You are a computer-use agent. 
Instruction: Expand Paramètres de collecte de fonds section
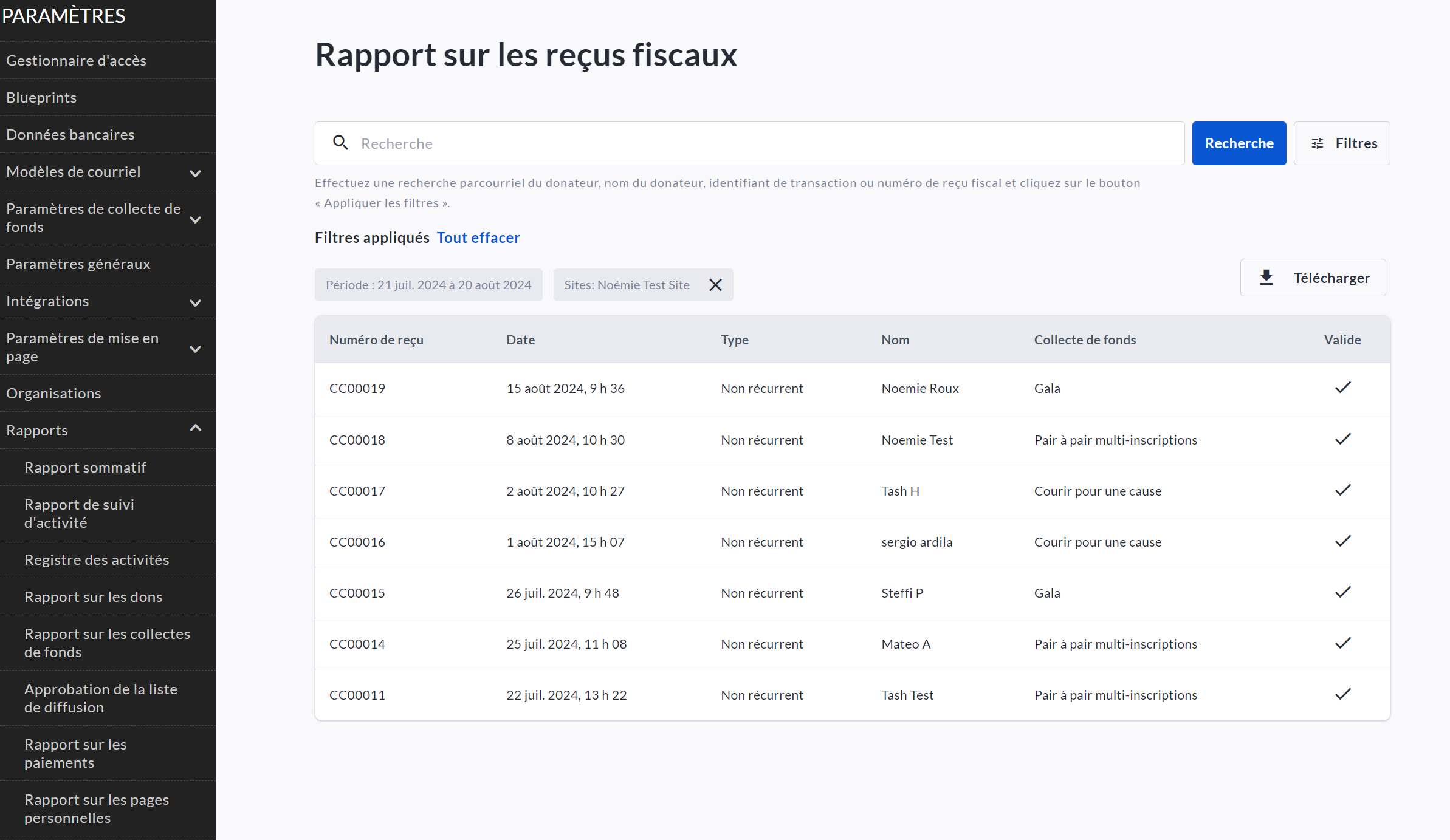(x=195, y=219)
